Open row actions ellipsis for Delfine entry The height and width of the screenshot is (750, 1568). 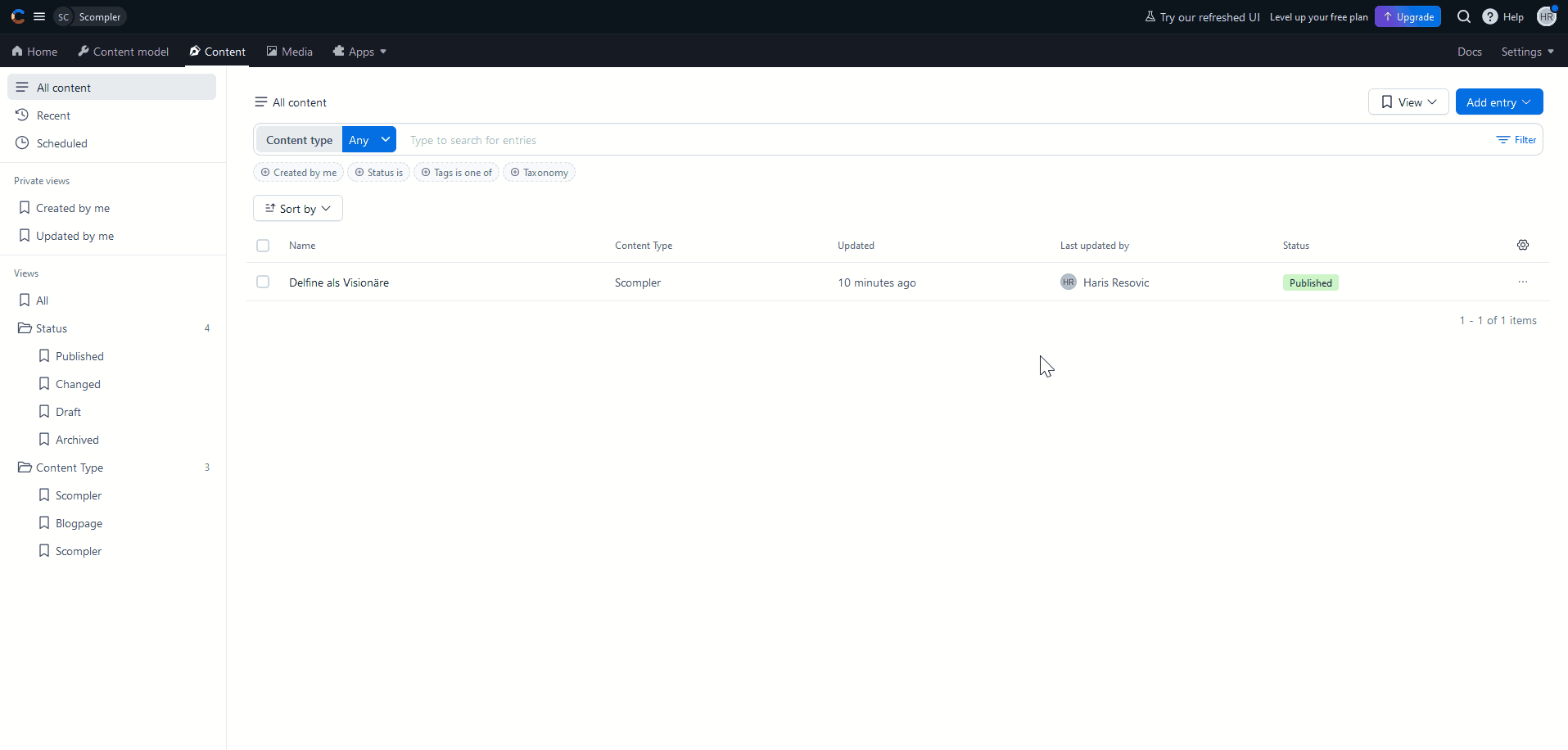tap(1522, 282)
